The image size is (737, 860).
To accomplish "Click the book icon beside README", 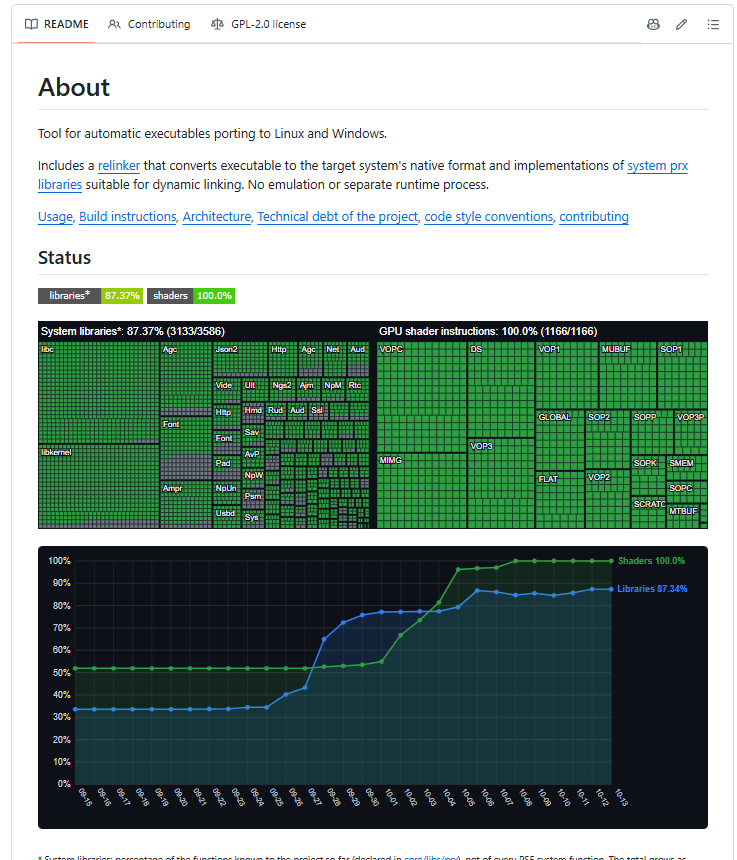I will [31, 24].
